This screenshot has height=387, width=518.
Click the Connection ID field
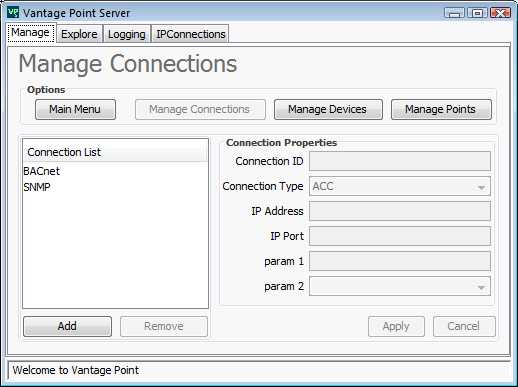pyautogui.click(x=400, y=161)
